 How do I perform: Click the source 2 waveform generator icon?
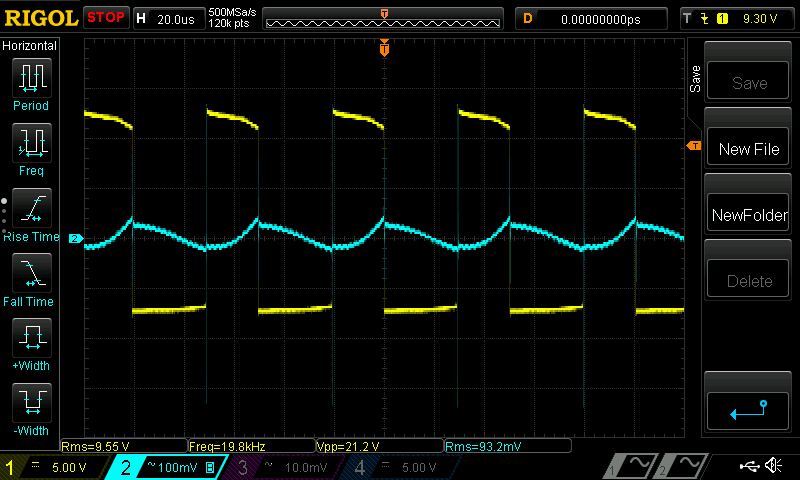(x=681, y=467)
